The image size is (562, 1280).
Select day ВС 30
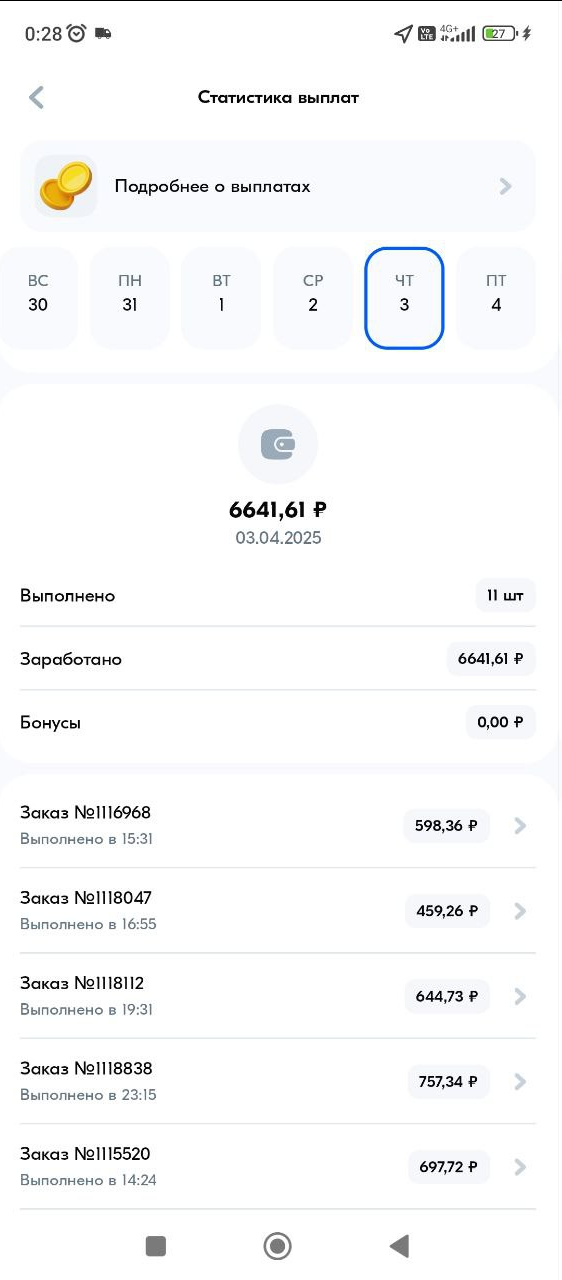tap(38, 297)
